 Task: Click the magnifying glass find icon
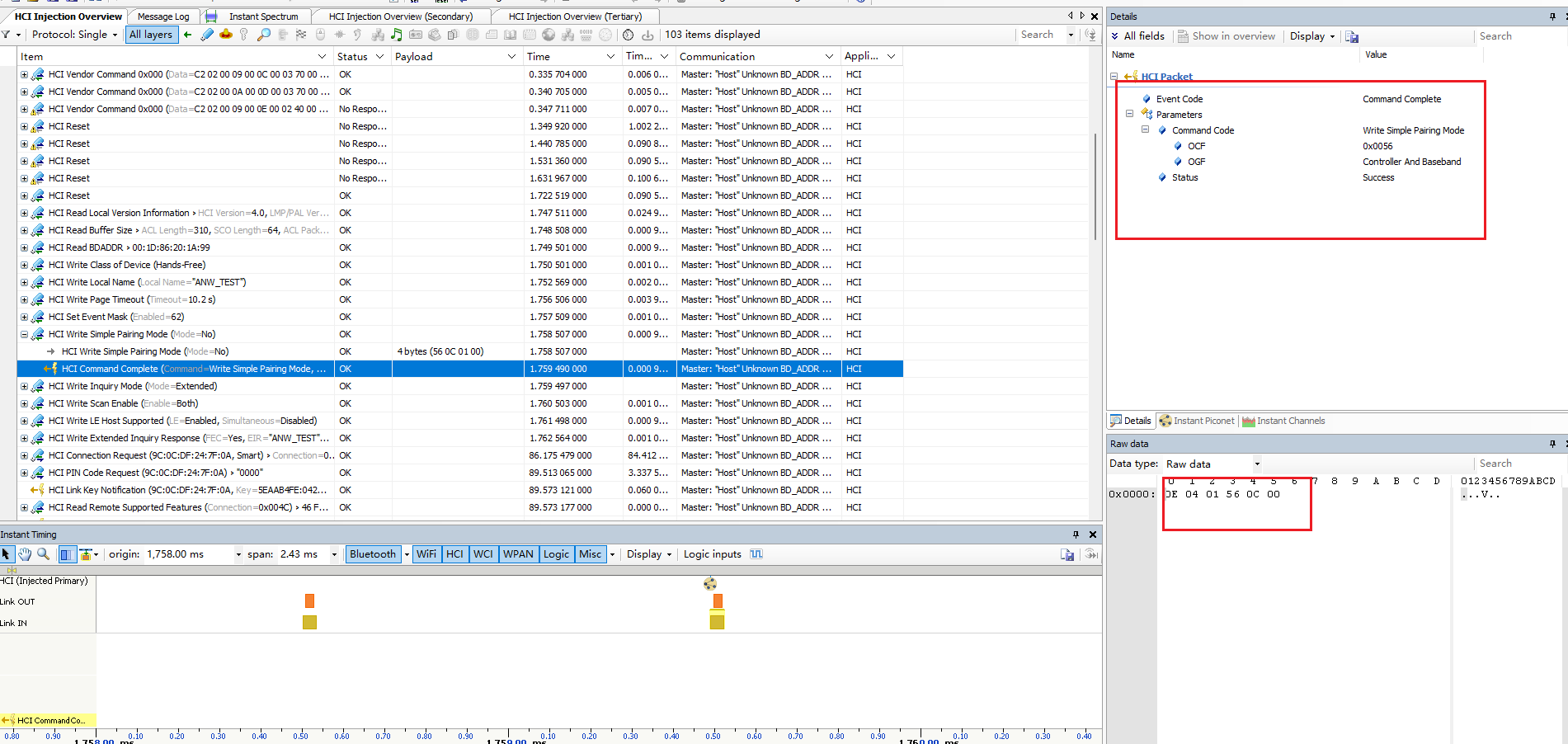(263, 35)
